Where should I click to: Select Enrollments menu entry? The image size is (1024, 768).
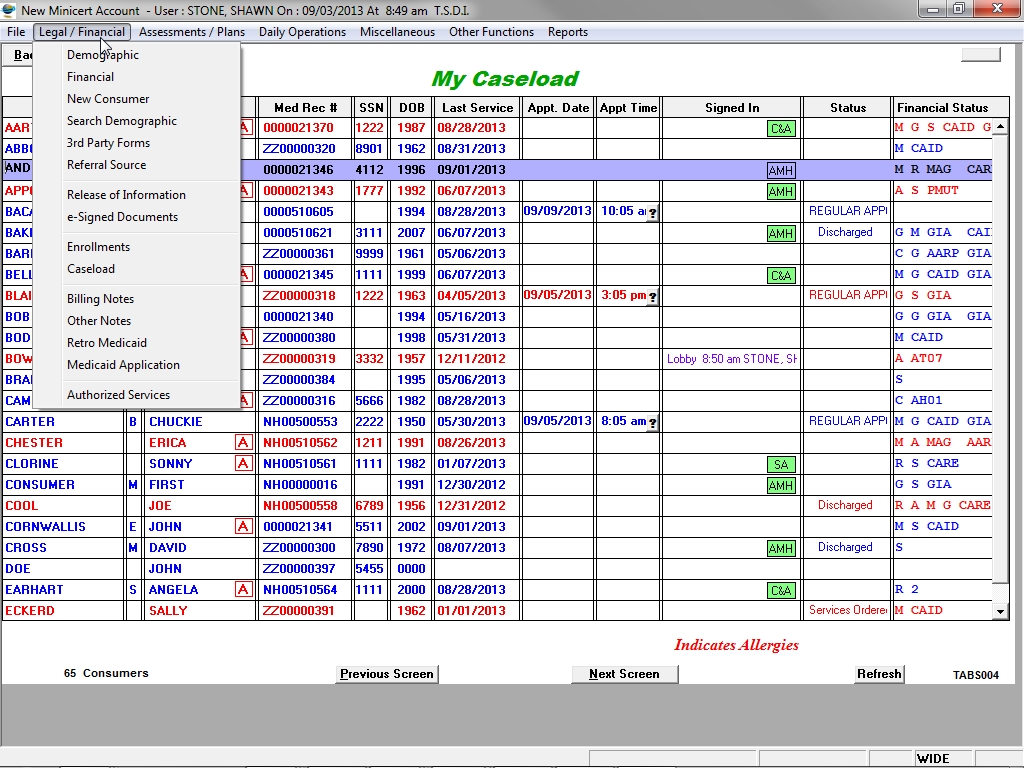pyautogui.click(x=98, y=247)
